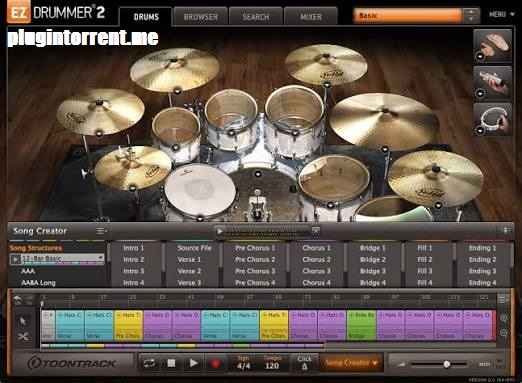Play the groove preview in Song Creator header
This screenshot has width=522, height=383.
220,231
